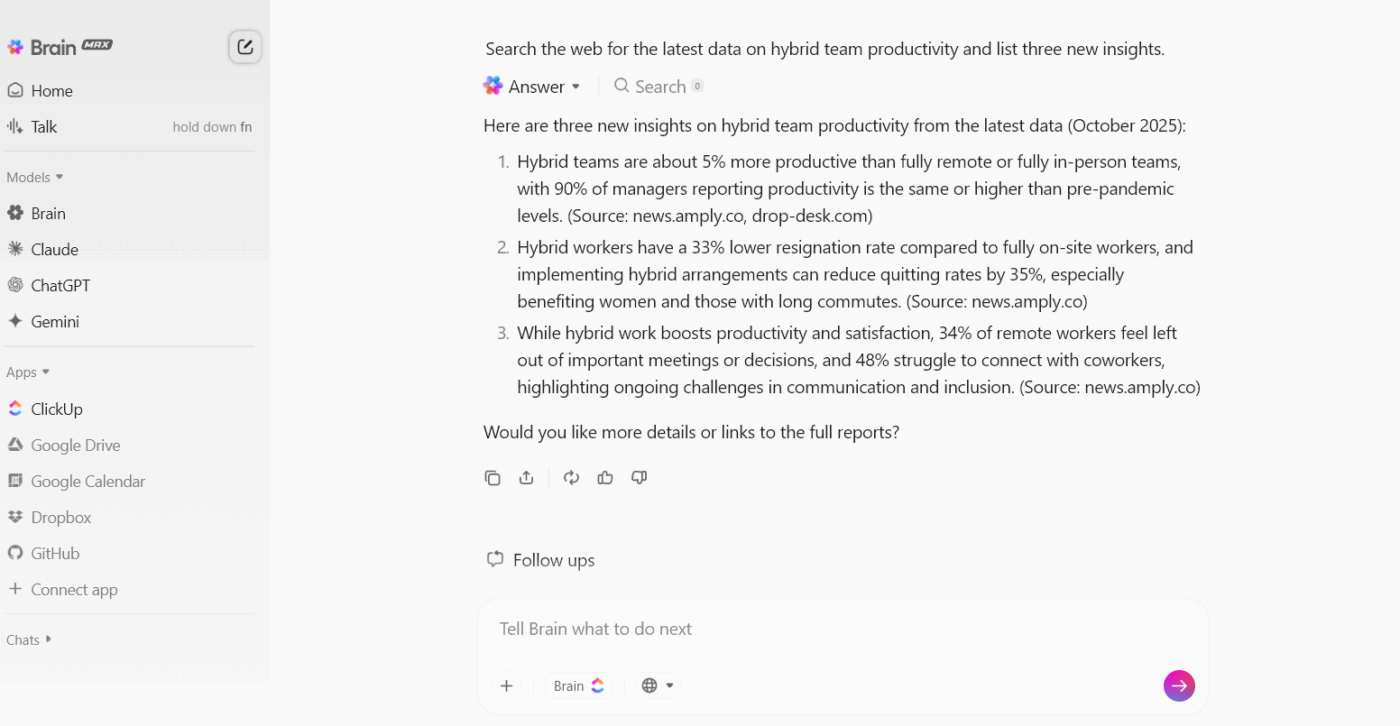Share the response via the share icon
This screenshot has width=1400, height=726.
[x=527, y=477]
